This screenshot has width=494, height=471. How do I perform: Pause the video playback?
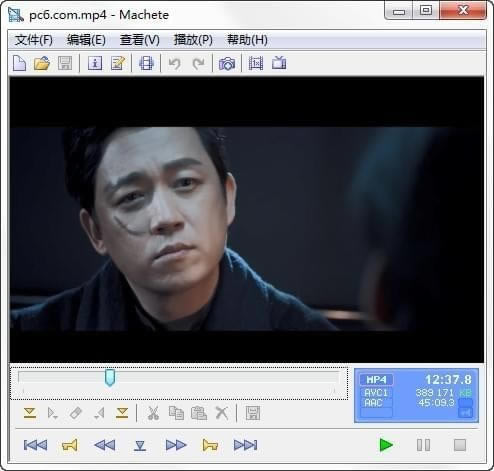point(423,445)
